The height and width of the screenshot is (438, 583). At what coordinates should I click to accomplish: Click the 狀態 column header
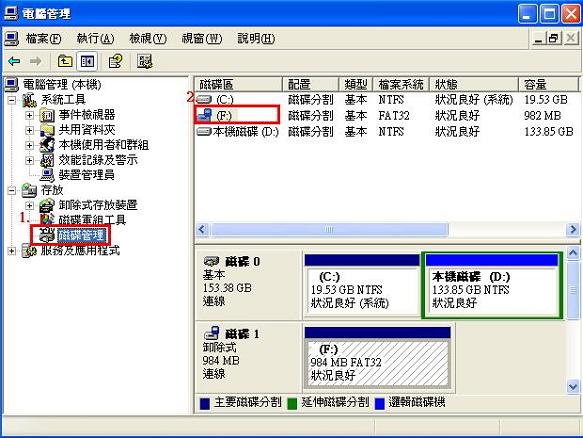coord(474,84)
